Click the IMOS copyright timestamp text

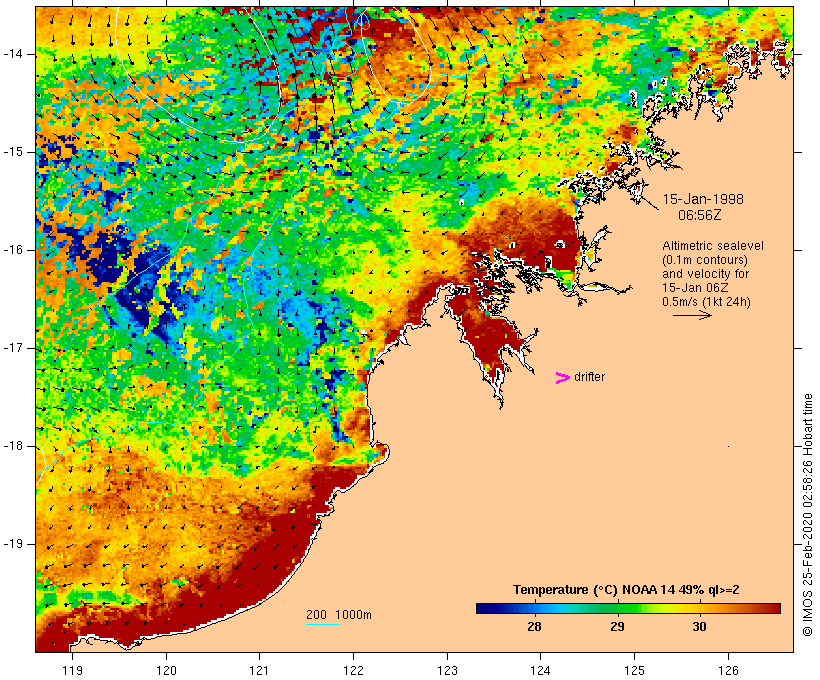tap(808, 515)
